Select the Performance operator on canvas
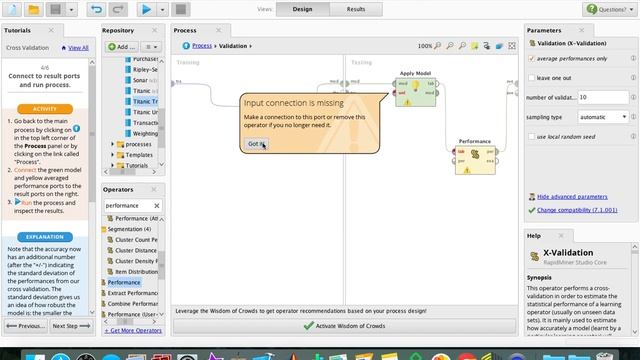640x360 pixels. (475, 160)
